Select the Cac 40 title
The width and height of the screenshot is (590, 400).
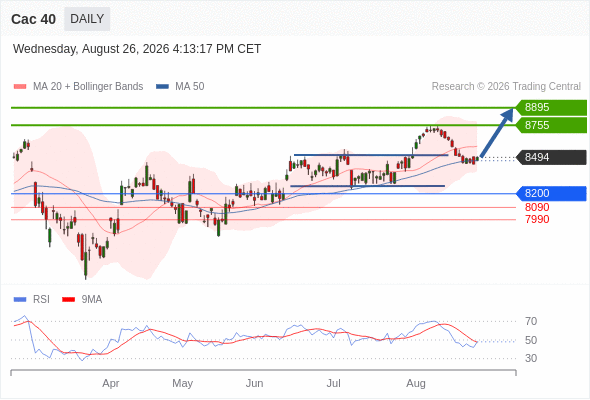point(33,19)
